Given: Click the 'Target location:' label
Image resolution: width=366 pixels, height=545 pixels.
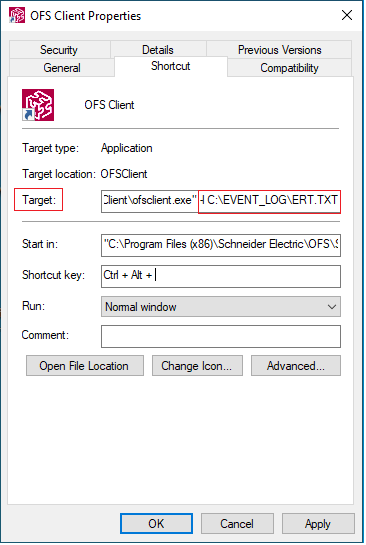Looking at the screenshot, I should pyautogui.click(x=59, y=174).
